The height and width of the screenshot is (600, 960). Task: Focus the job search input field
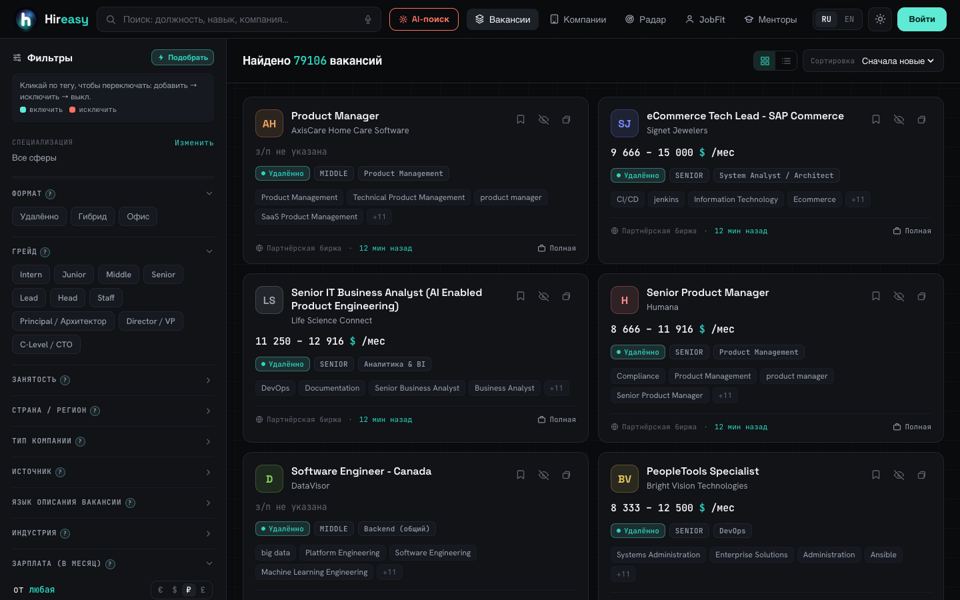coord(239,20)
